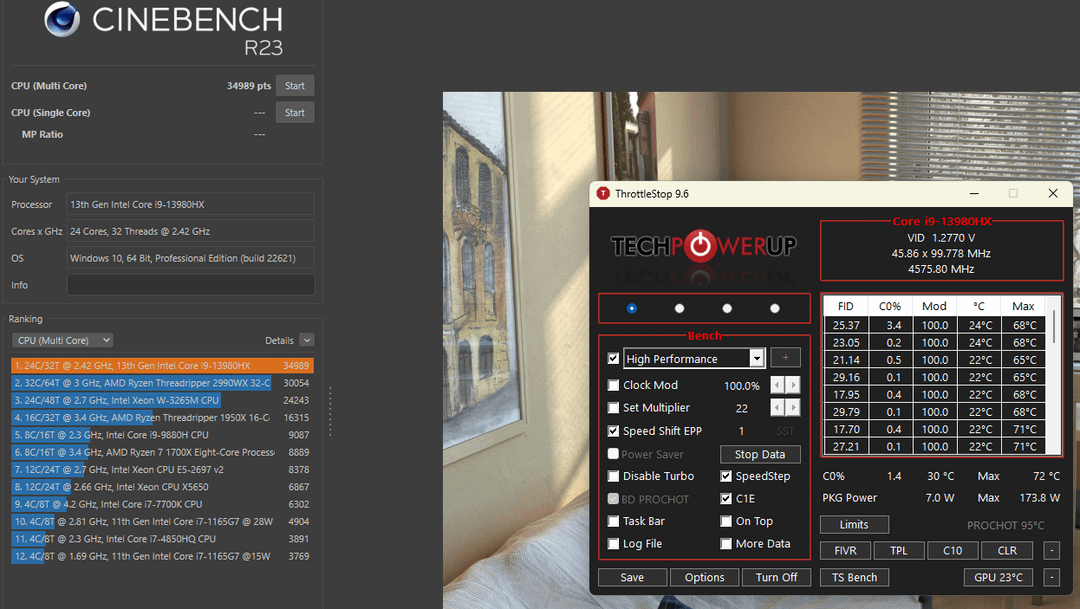Select the second ThrottleStop profile radio button
The width and height of the screenshot is (1080, 609).
pyautogui.click(x=679, y=309)
